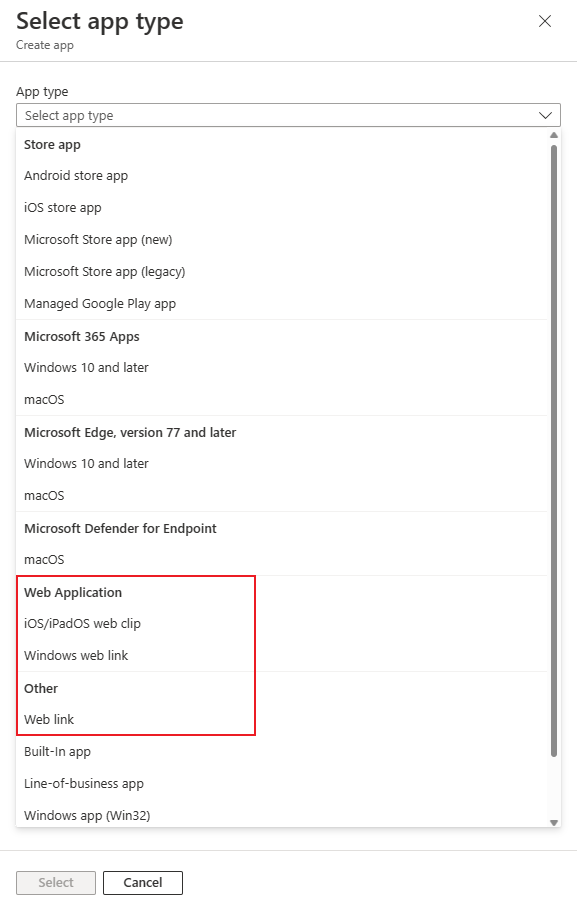The width and height of the screenshot is (577, 908).
Task: Choose Android store app from the list
Action: (x=75, y=175)
